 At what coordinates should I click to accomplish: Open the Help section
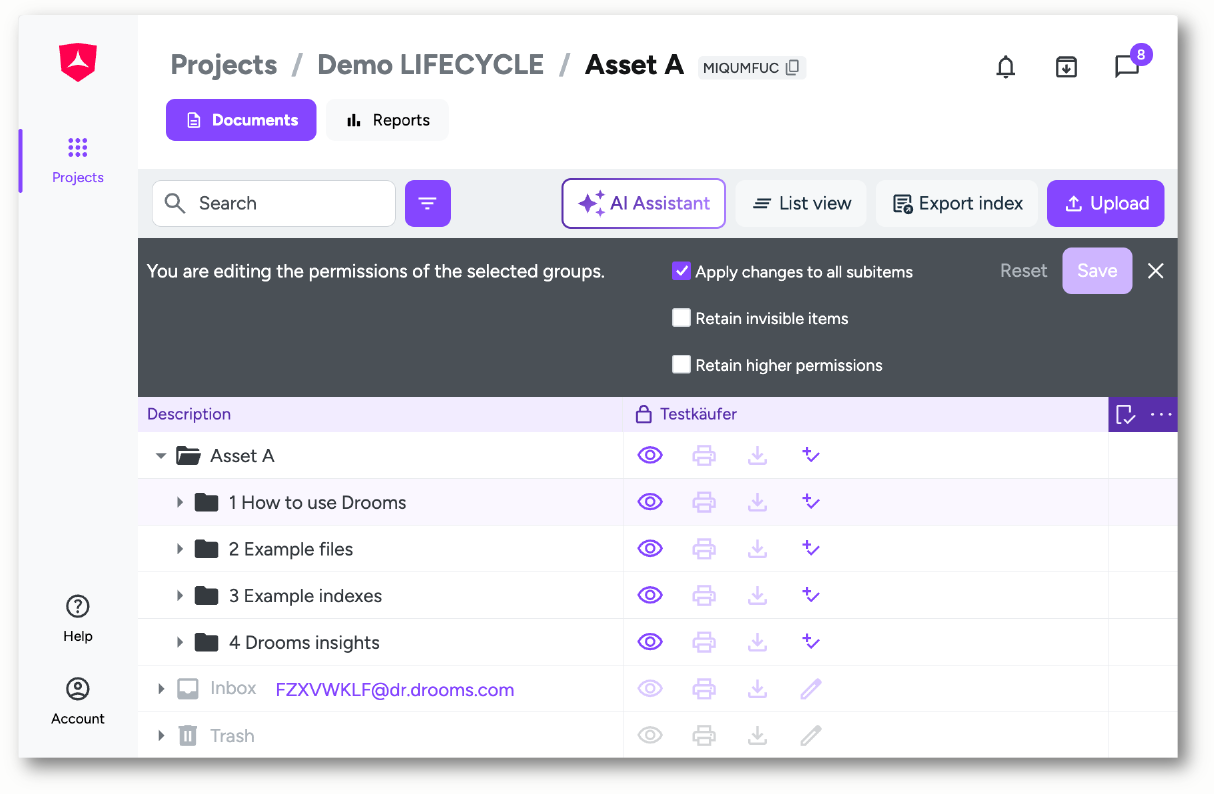coord(77,618)
